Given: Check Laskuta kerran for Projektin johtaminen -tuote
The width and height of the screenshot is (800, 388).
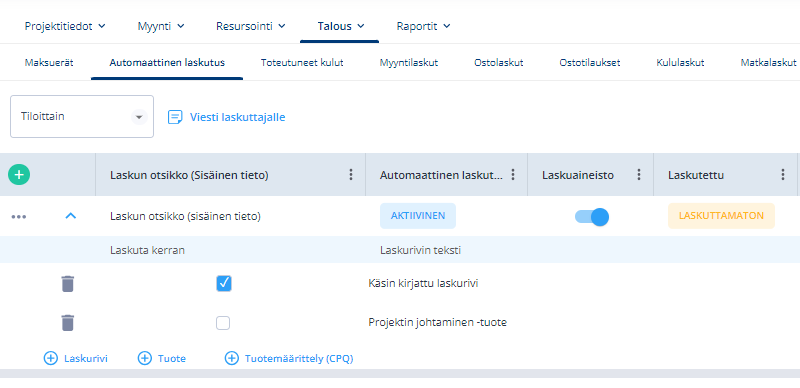Looking at the screenshot, I should pos(223,323).
